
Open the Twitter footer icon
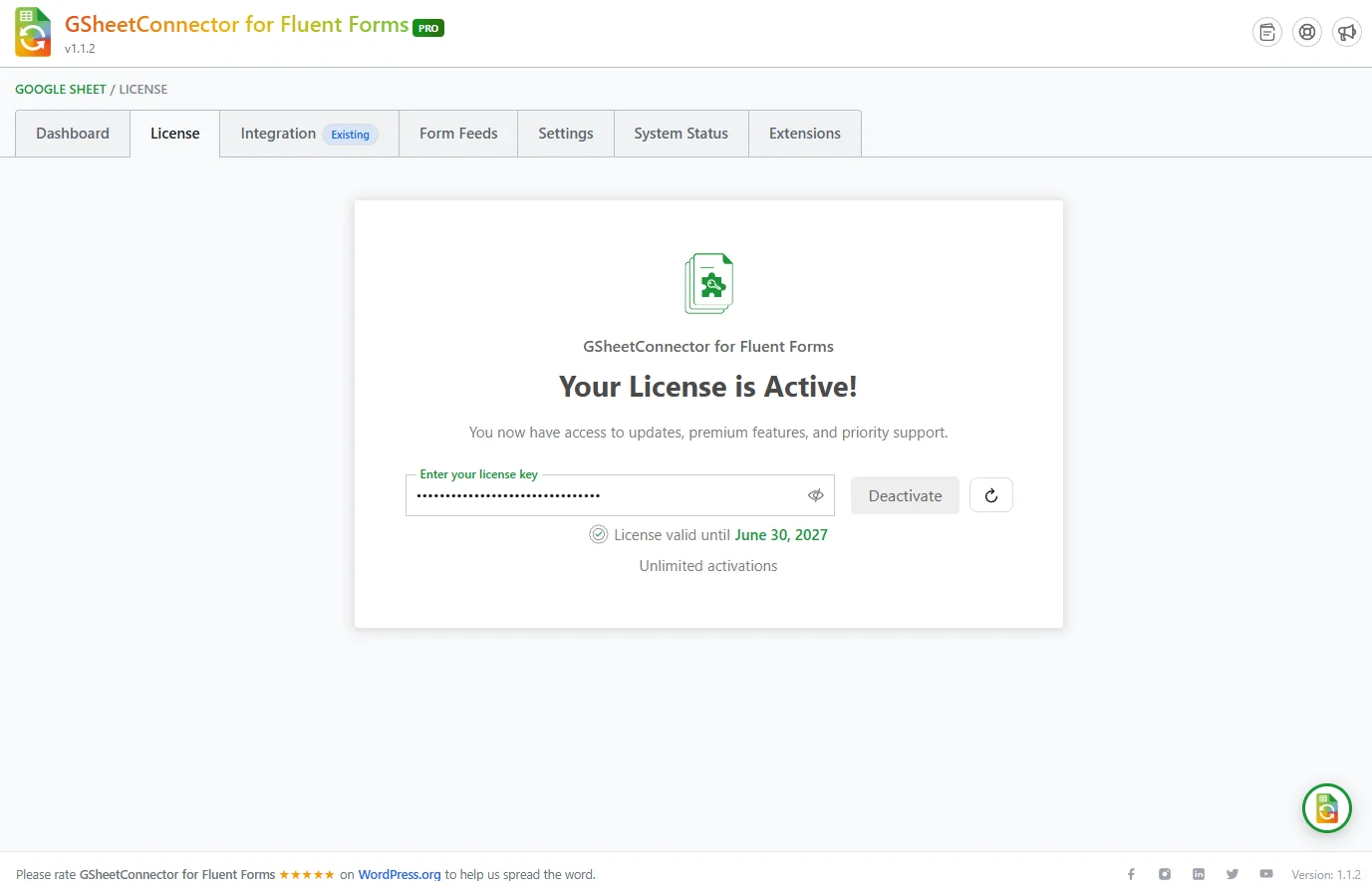pyautogui.click(x=1233, y=874)
